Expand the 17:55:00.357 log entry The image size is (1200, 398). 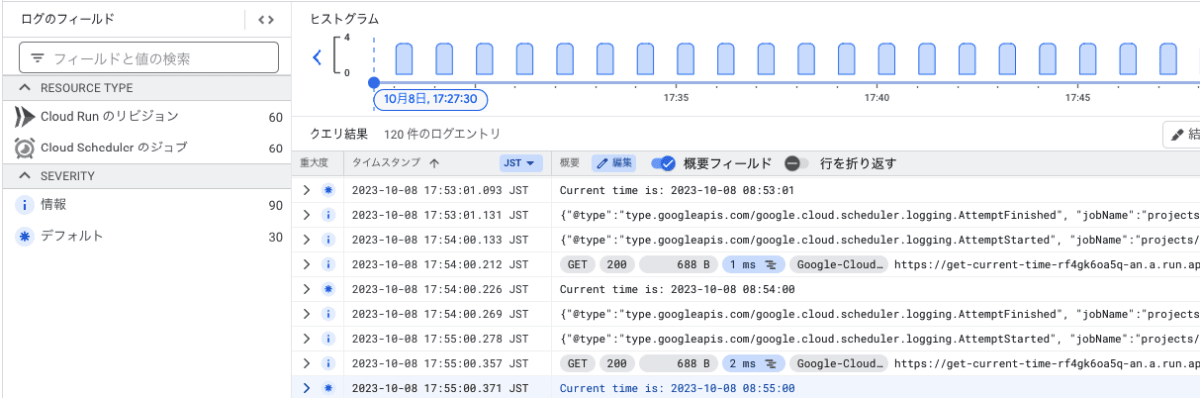(x=307, y=363)
